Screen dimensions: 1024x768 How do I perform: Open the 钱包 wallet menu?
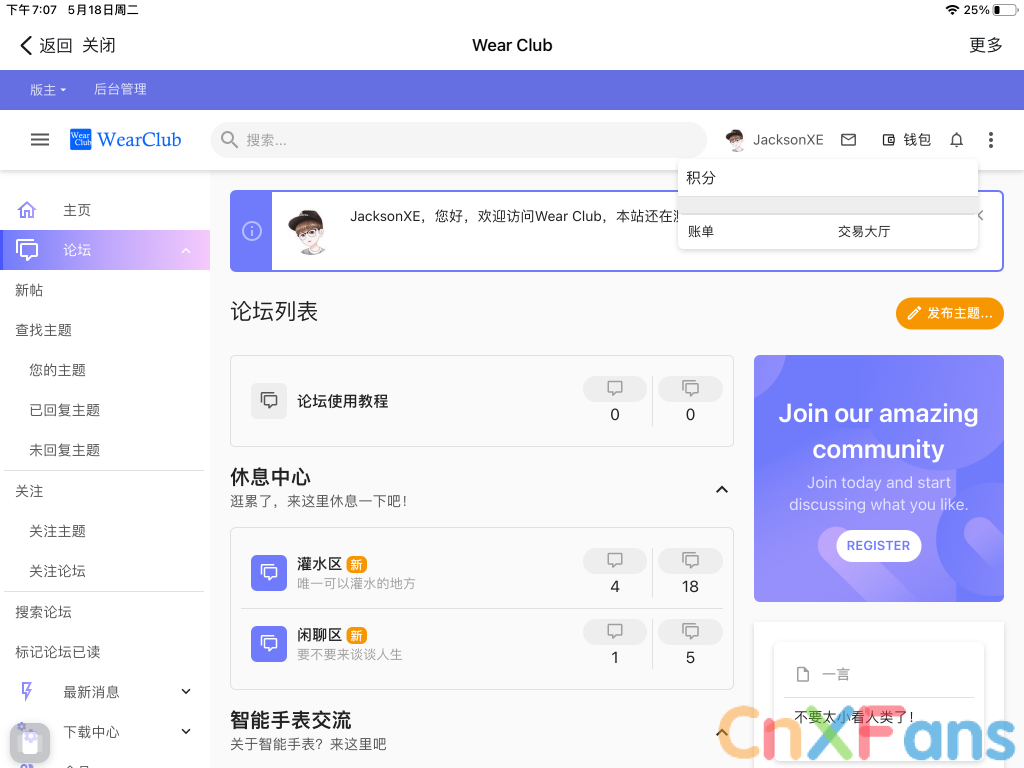pyautogui.click(x=906, y=140)
